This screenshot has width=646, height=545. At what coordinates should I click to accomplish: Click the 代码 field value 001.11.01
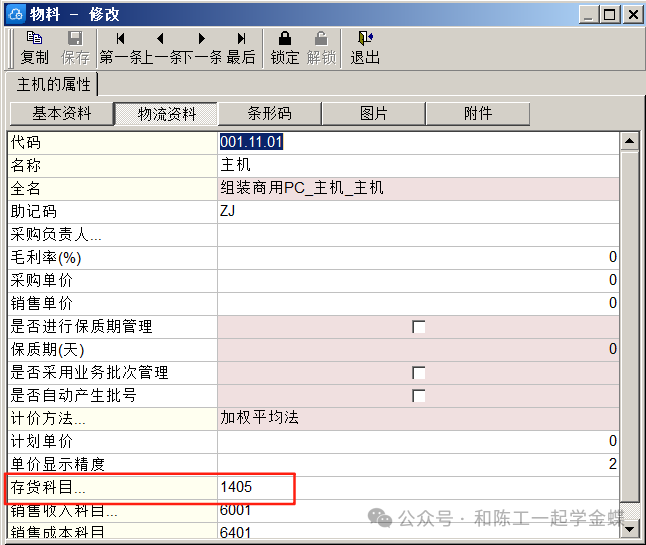pyautogui.click(x=252, y=143)
